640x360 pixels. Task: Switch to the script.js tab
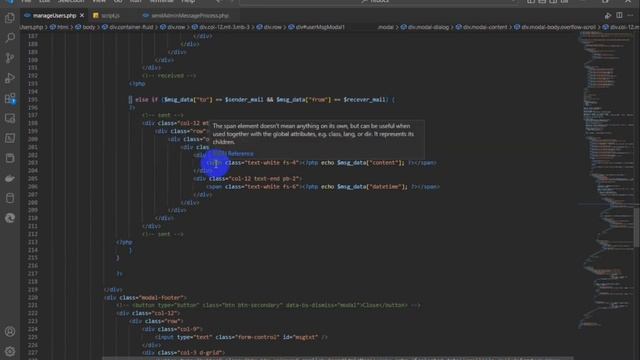click(x=110, y=16)
